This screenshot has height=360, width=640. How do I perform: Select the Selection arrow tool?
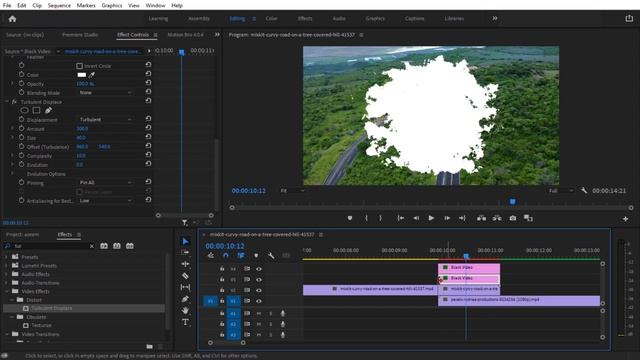[185, 241]
